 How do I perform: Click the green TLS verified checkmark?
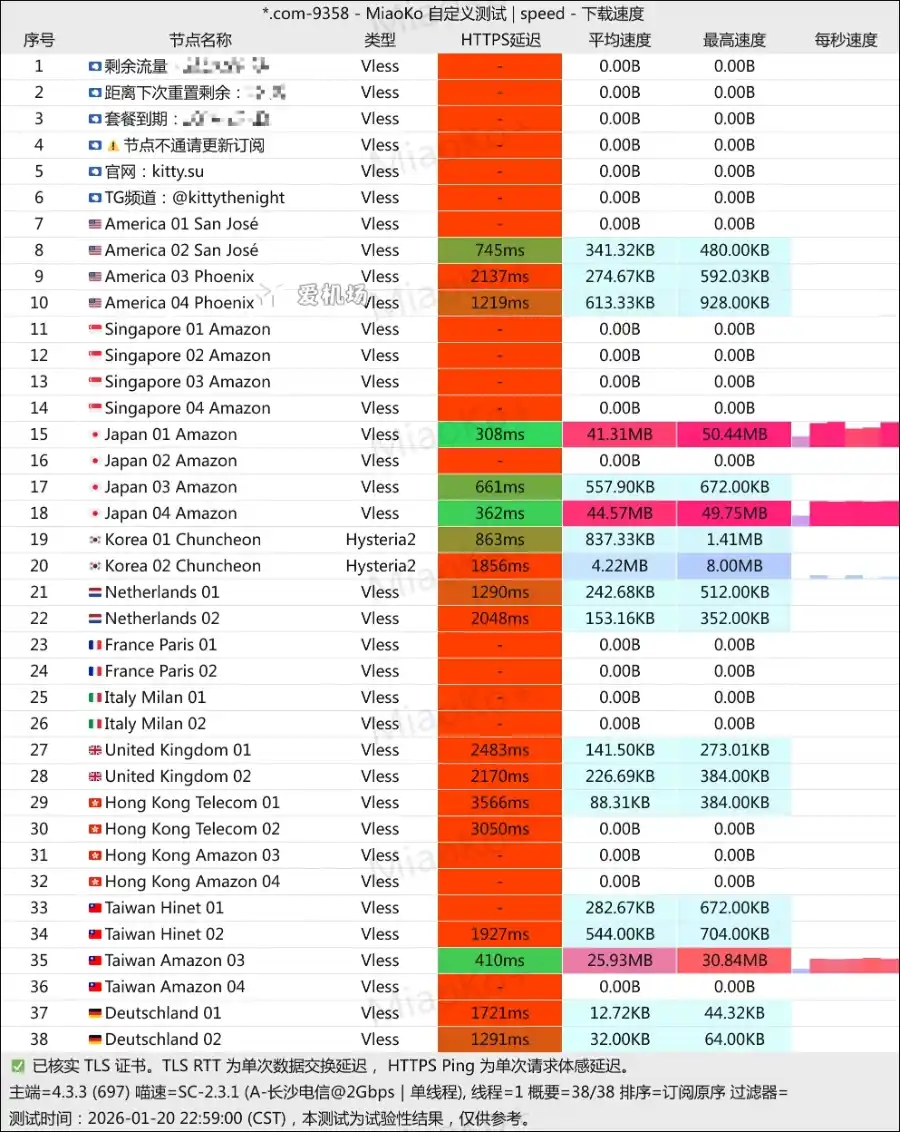18,1067
